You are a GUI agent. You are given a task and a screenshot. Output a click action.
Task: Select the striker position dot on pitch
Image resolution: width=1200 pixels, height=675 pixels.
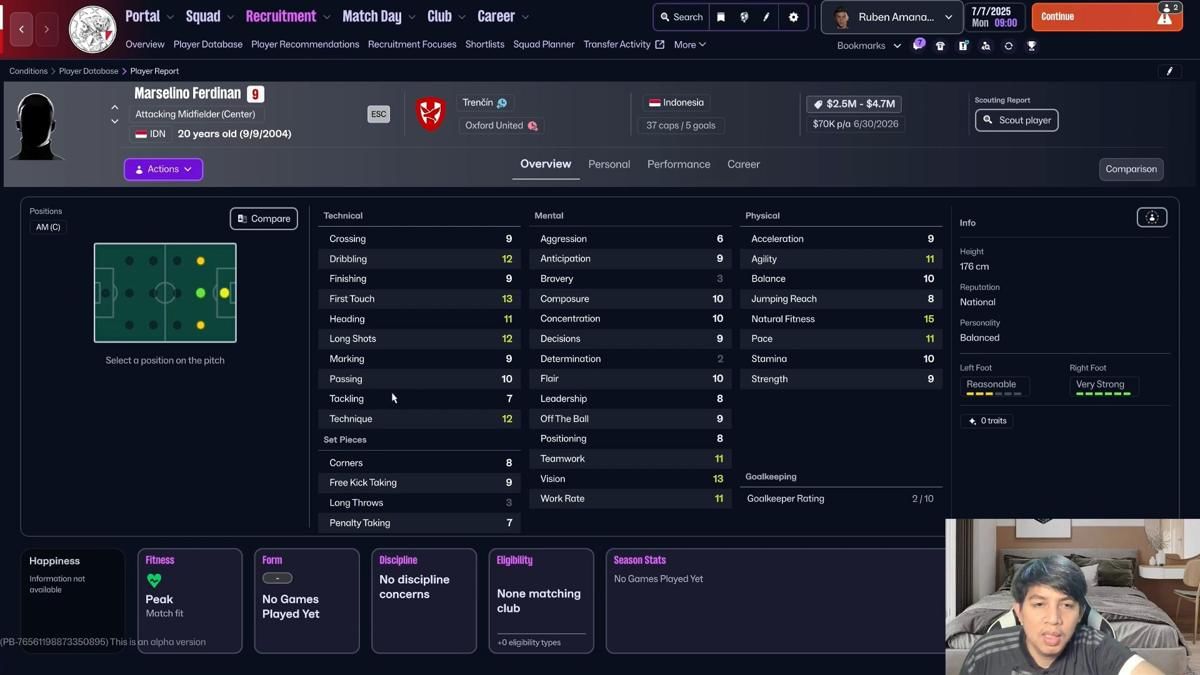click(x=224, y=293)
